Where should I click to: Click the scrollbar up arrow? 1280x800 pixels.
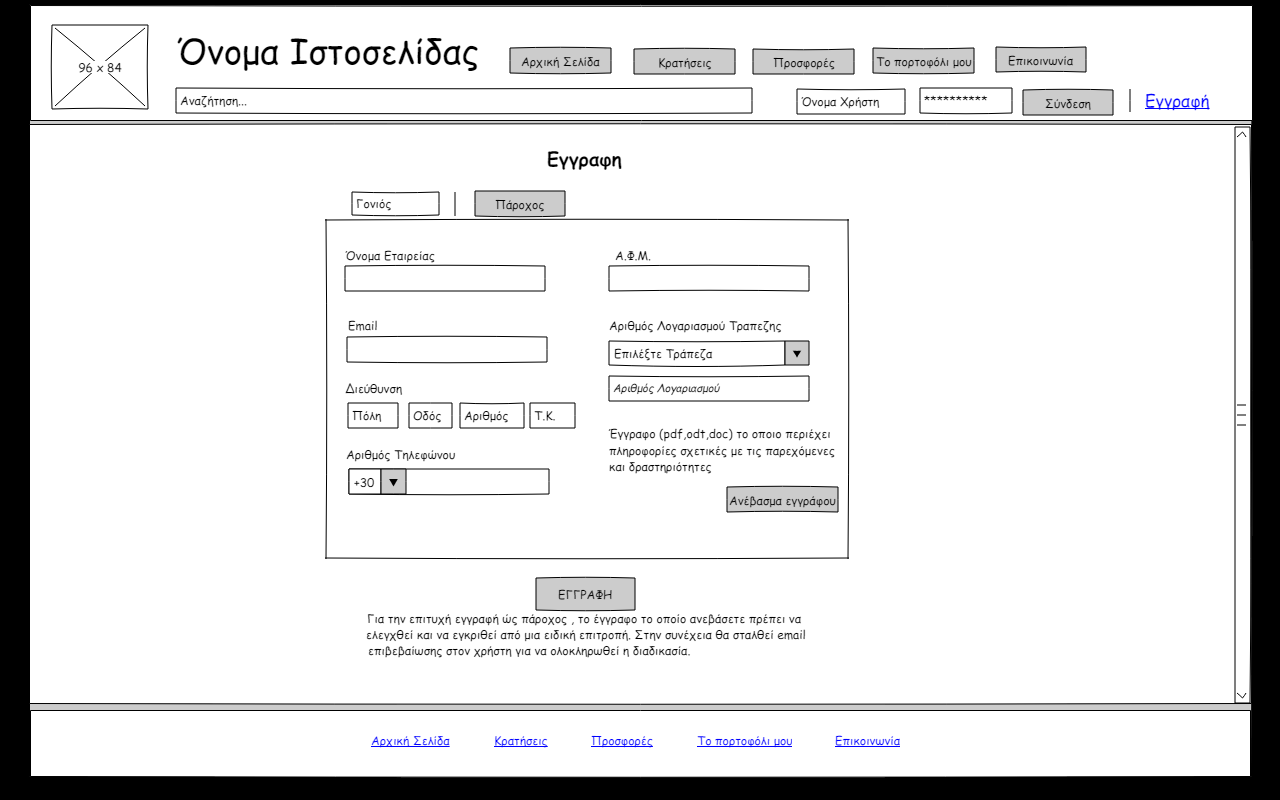1242,134
